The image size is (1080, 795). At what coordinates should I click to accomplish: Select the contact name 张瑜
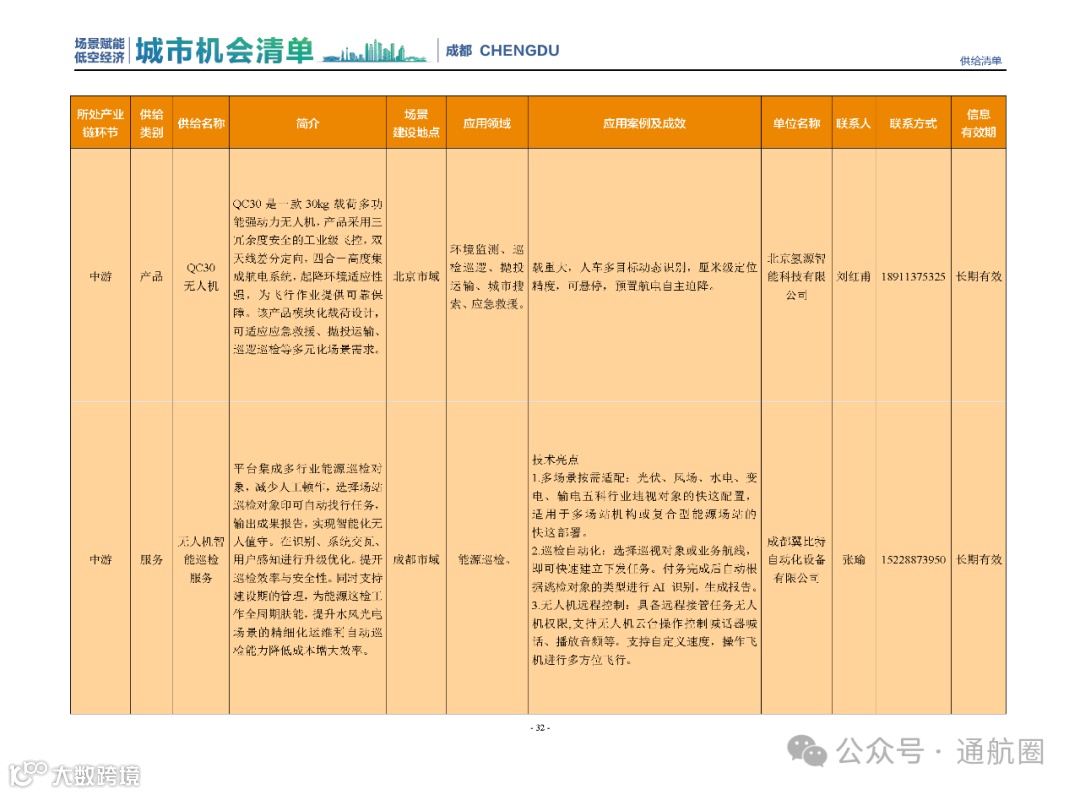pos(853,559)
